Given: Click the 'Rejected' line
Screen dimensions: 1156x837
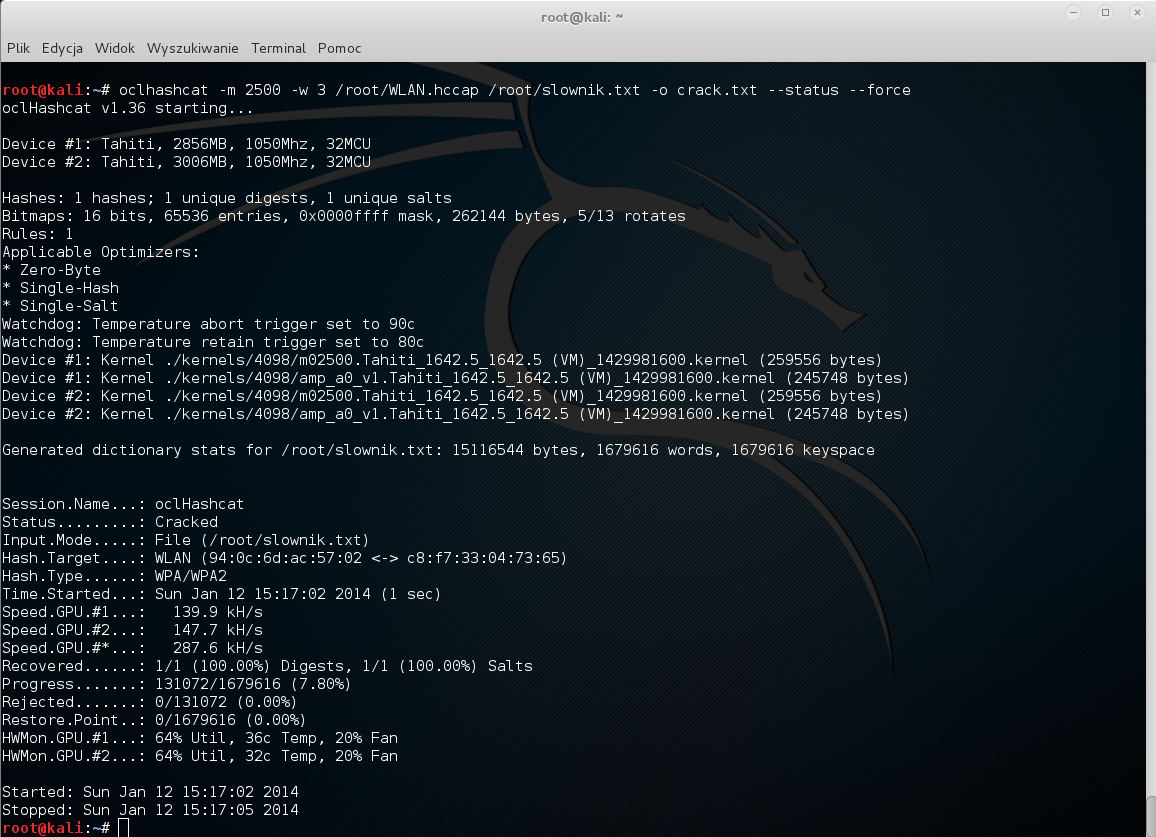Looking at the screenshot, I should coord(150,702).
